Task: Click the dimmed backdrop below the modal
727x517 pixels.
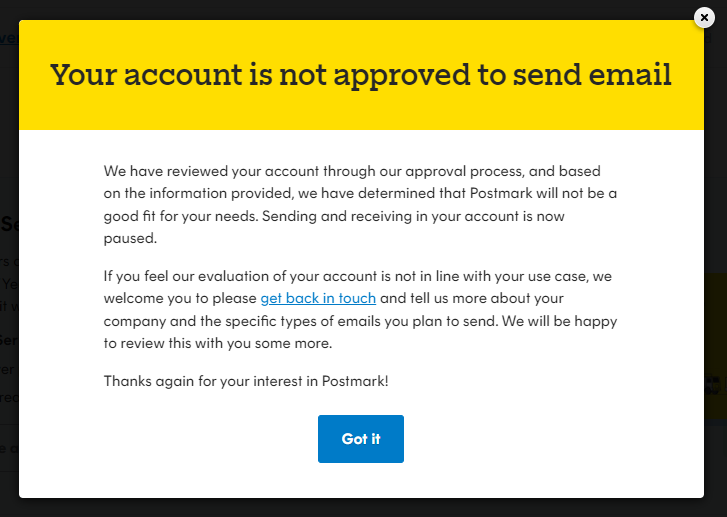Action: pos(360,507)
